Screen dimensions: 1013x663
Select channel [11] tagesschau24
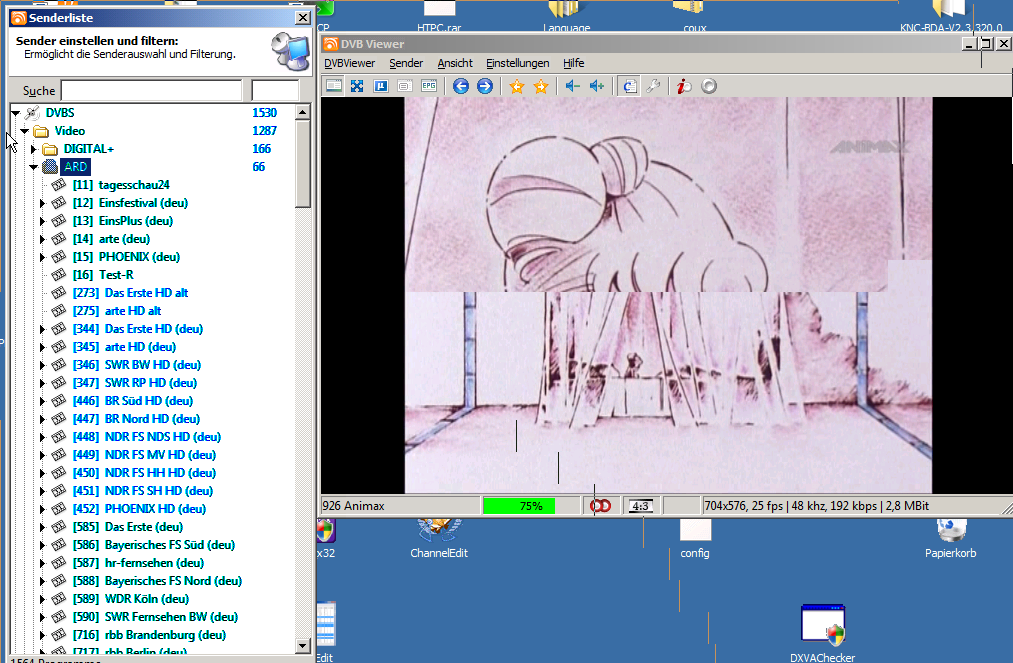pos(121,185)
